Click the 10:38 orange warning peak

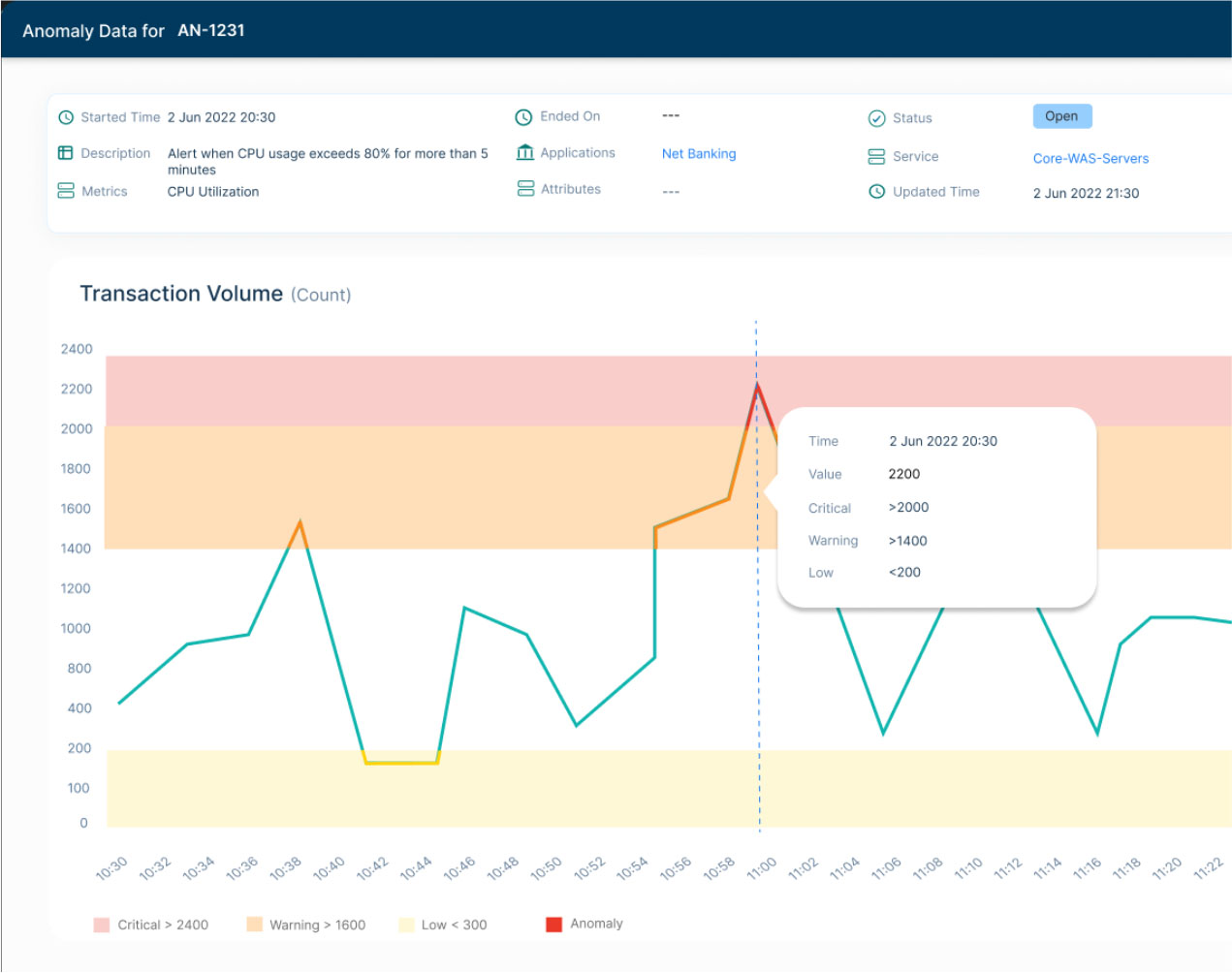coord(300,525)
